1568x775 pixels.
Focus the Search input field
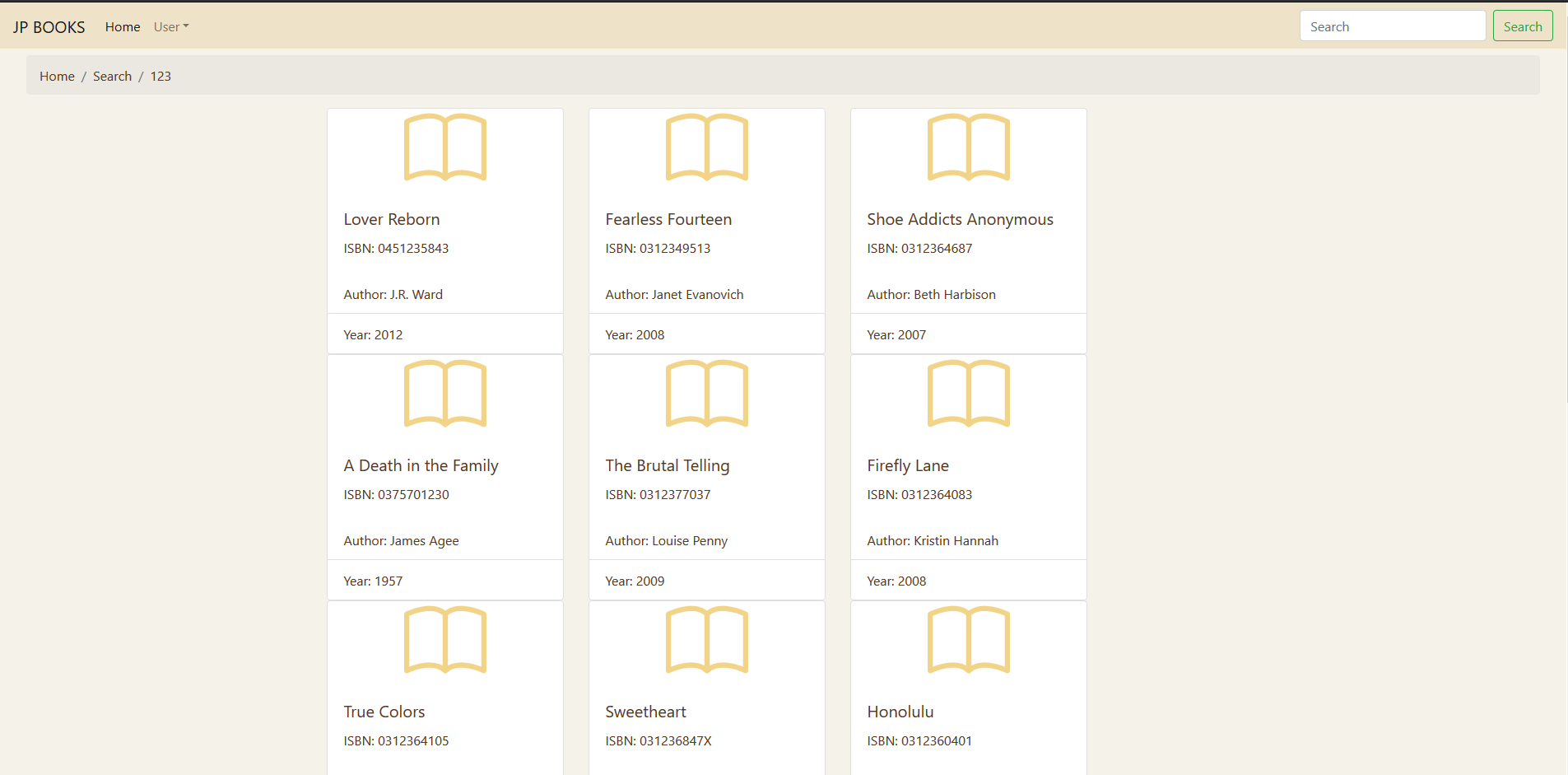pyautogui.click(x=1393, y=26)
